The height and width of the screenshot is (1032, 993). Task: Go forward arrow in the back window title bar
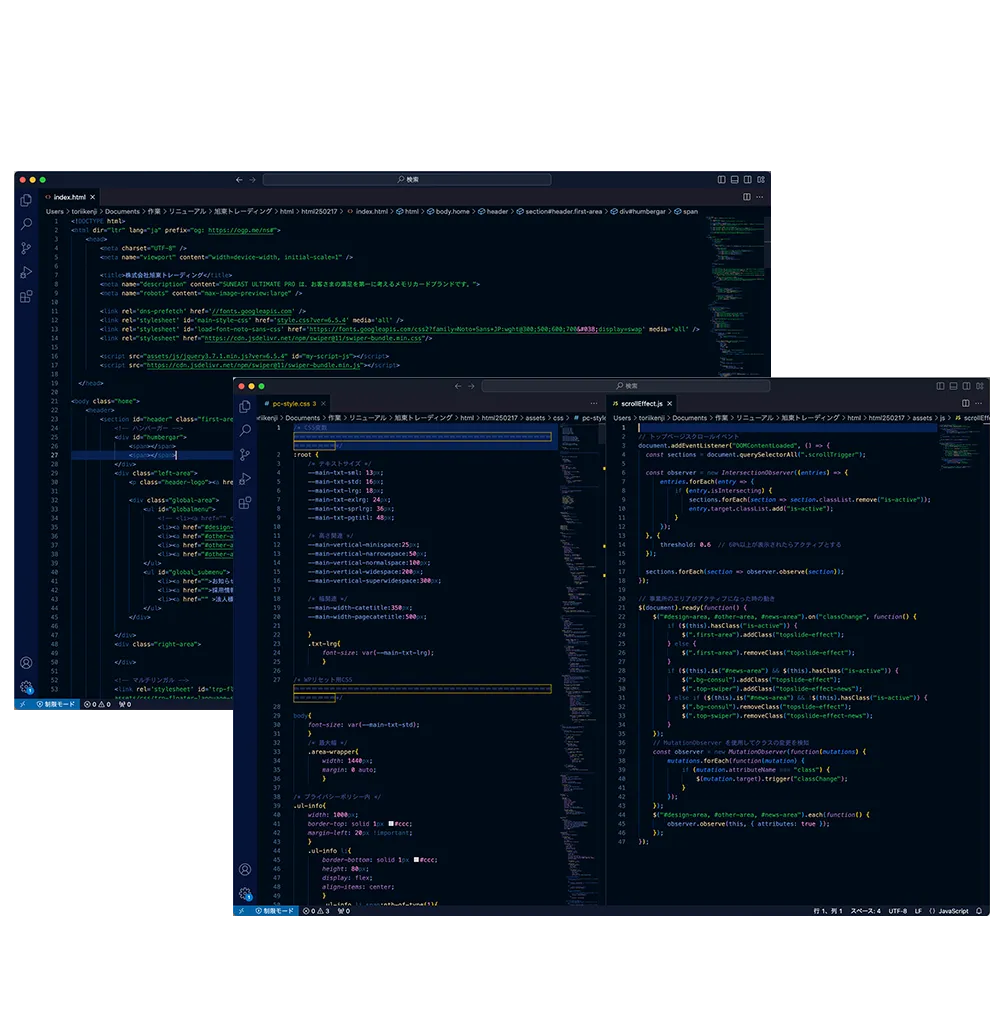(x=252, y=180)
